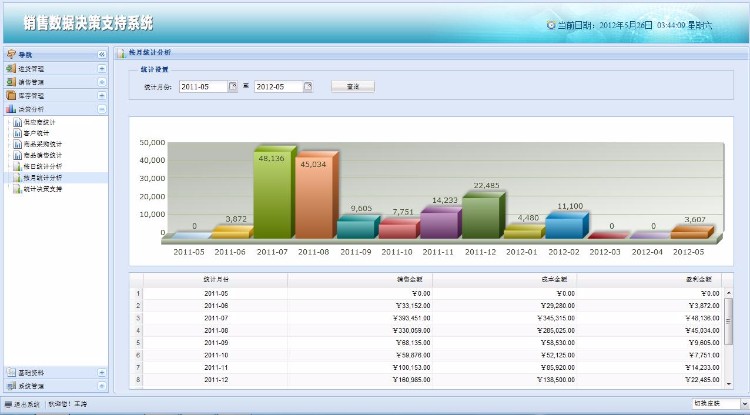Collapse the 决策分析 accordion section
Viewport: 750px width, 415px height.
[x=101, y=109]
